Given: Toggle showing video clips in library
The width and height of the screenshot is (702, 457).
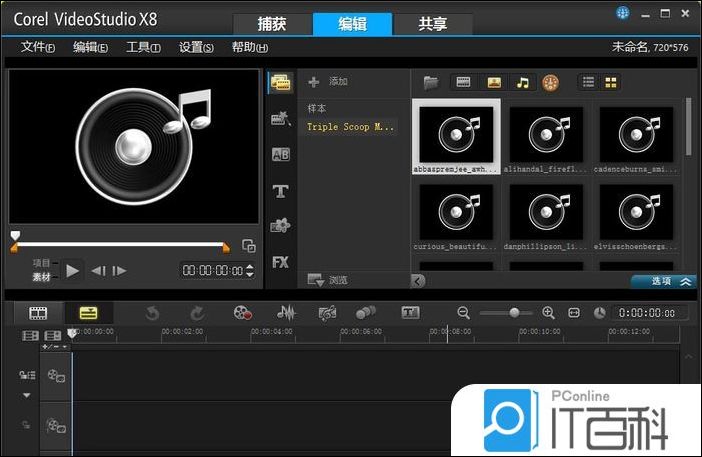Looking at the screenshot, I should 463,82.
